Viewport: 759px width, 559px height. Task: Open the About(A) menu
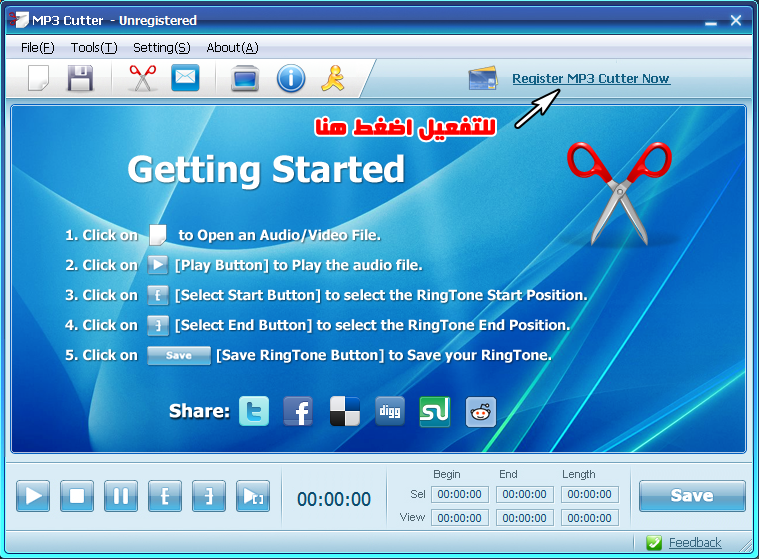pos(232,47)
